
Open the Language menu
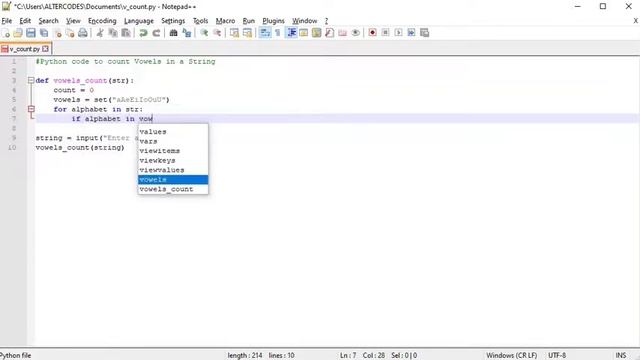(139, 21)
